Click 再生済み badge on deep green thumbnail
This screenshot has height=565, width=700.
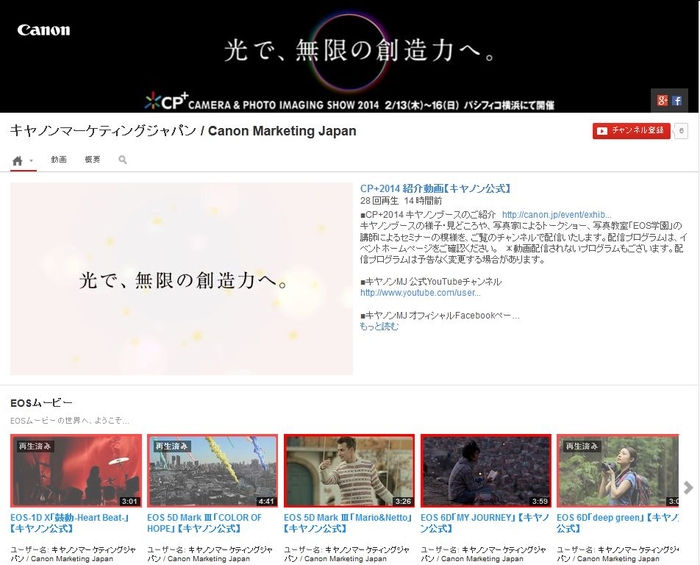coord(582,446)
